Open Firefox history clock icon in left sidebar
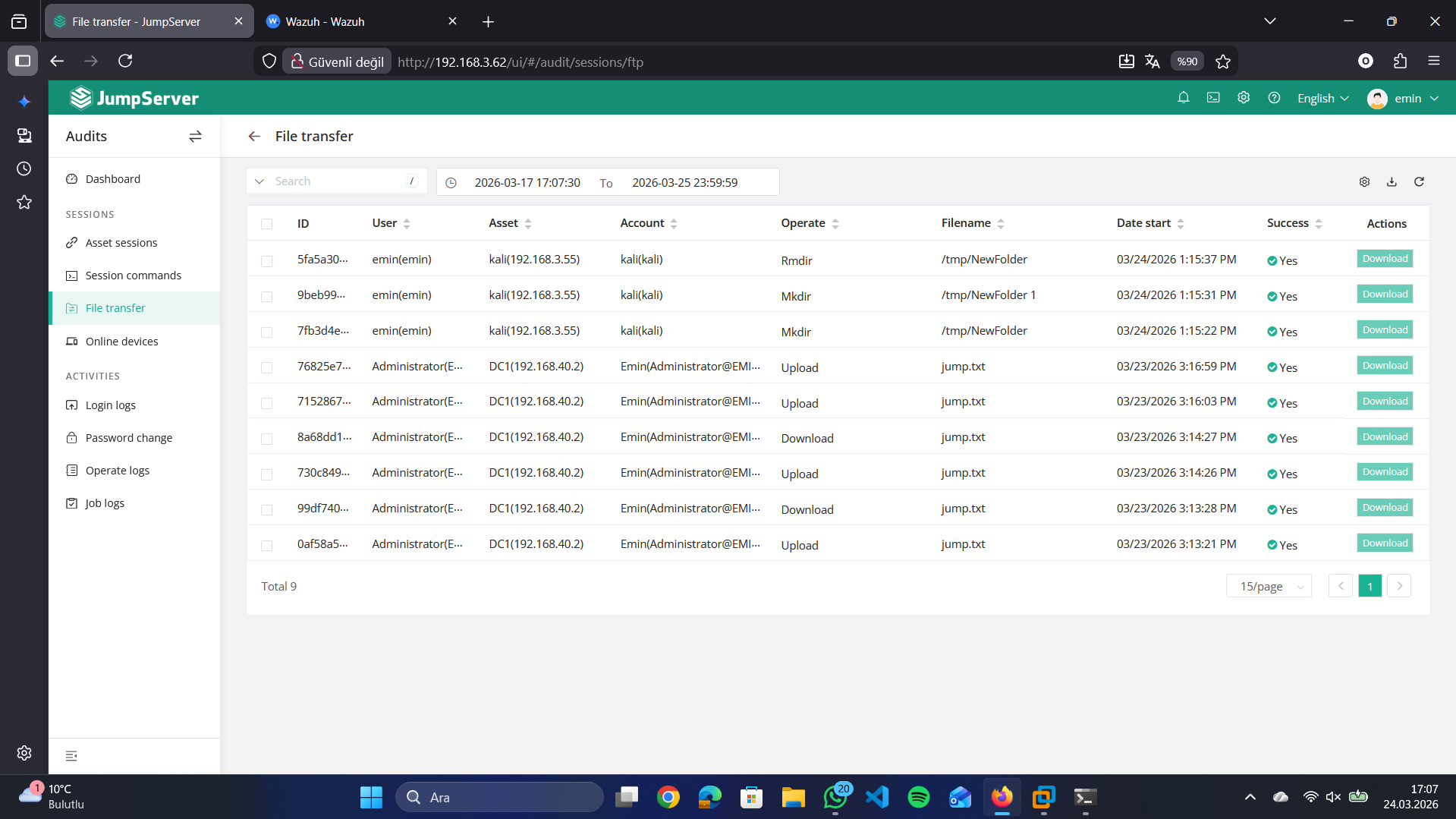 click(24, 169)
